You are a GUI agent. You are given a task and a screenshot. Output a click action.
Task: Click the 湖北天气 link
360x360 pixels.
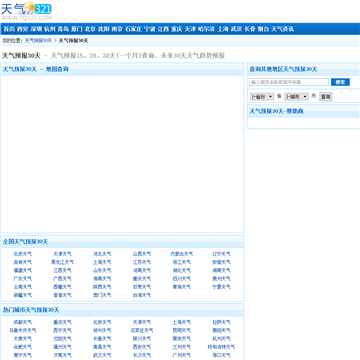[182, 270]
